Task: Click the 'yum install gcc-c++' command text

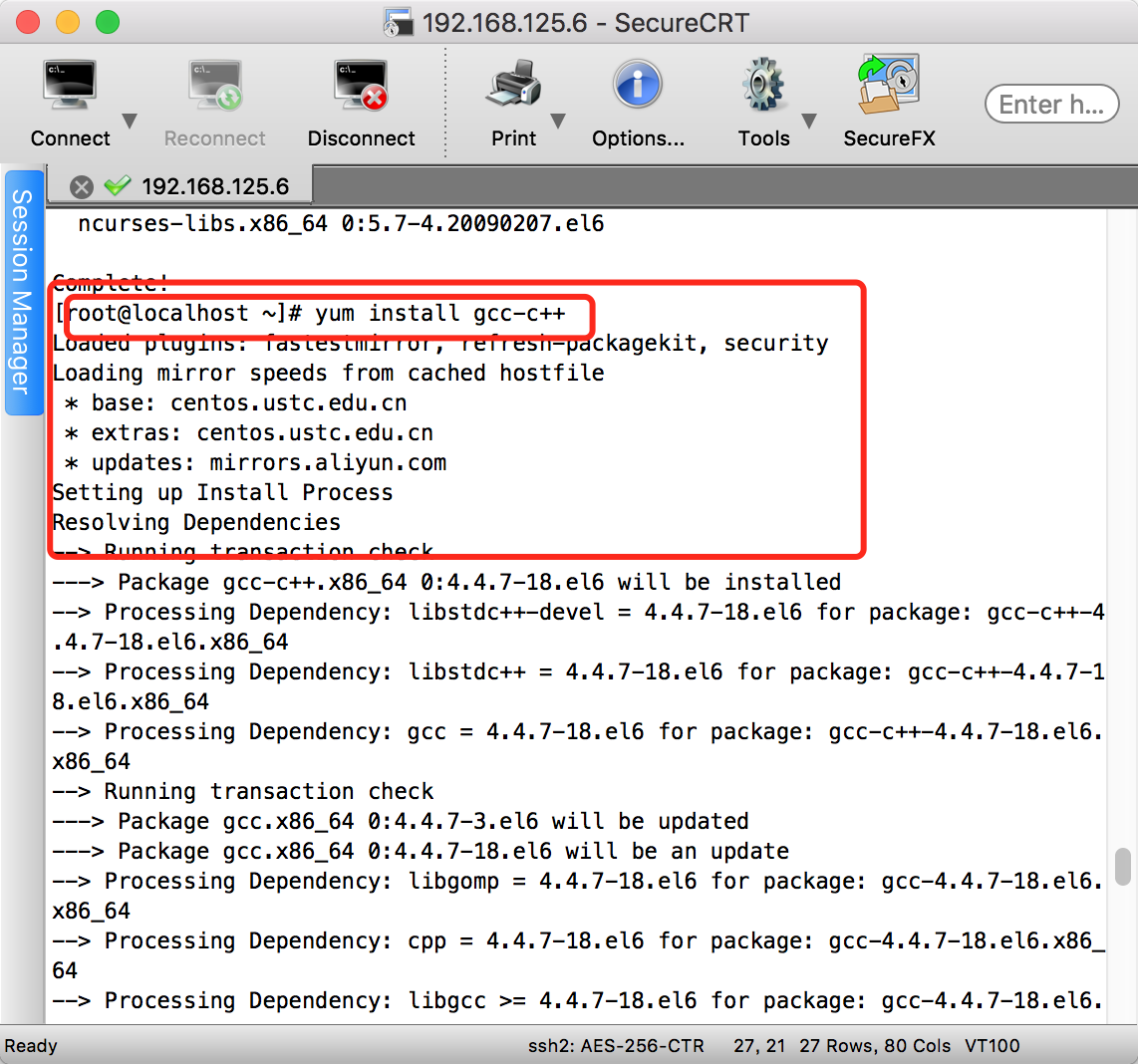Action: [x=439, y=314]
